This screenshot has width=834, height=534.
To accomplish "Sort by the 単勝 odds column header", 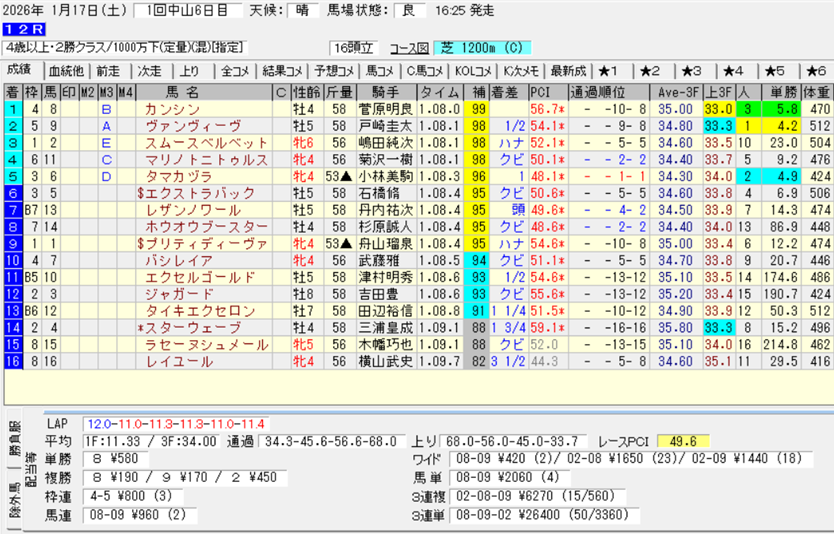I will coord(783,92).
